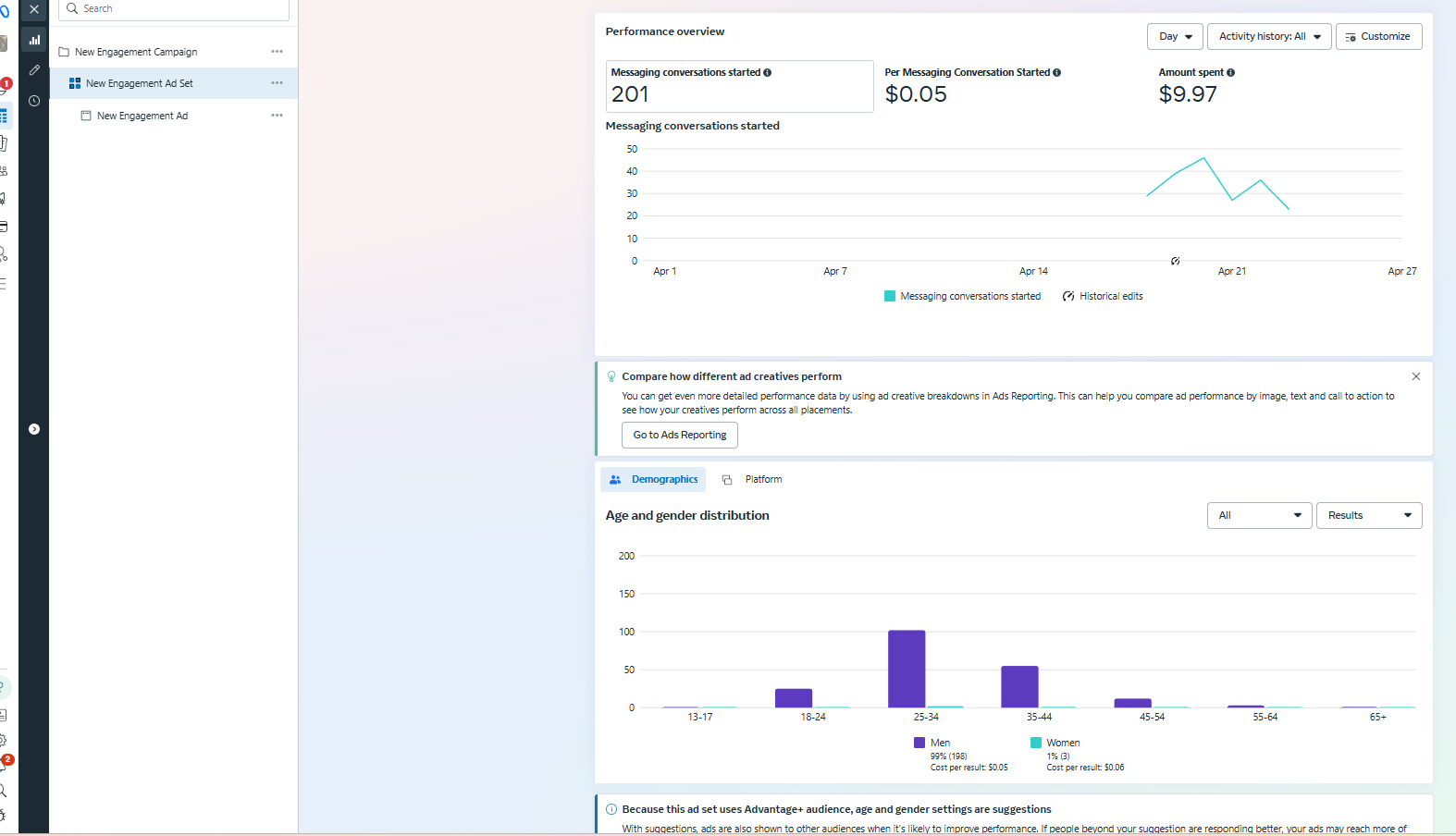The width and height of the screenshot is (1456, 836).
Task: Click the pencil edit icon in dark sidebar
Action: [x=34, y=70]
